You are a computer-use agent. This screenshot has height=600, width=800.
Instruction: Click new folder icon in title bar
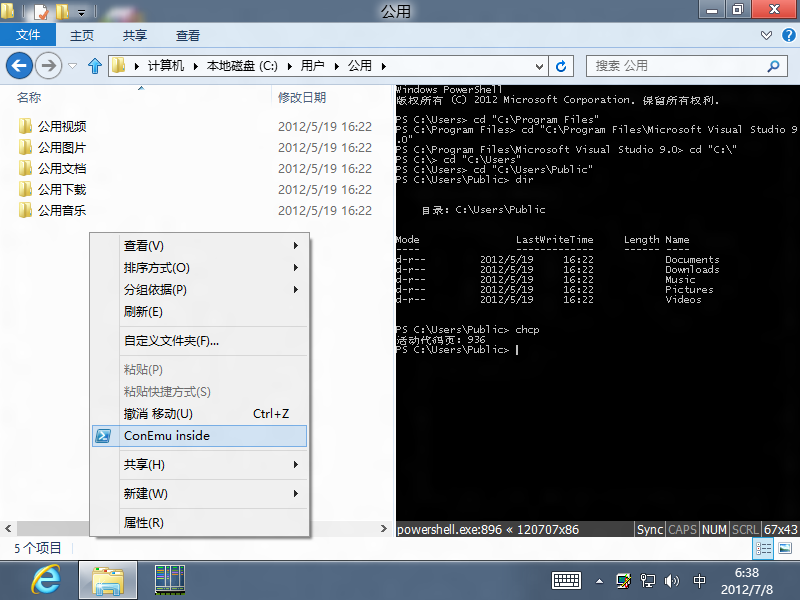62,11
